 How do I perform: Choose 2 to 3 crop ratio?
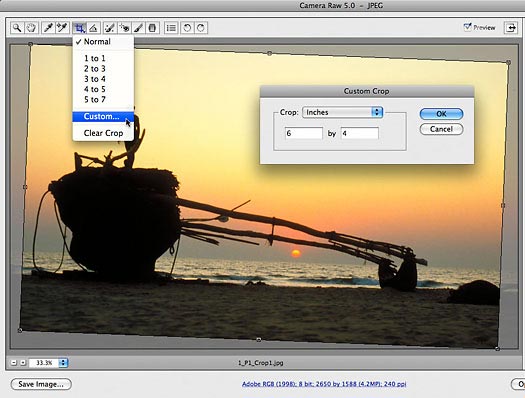tap(103, 69)
